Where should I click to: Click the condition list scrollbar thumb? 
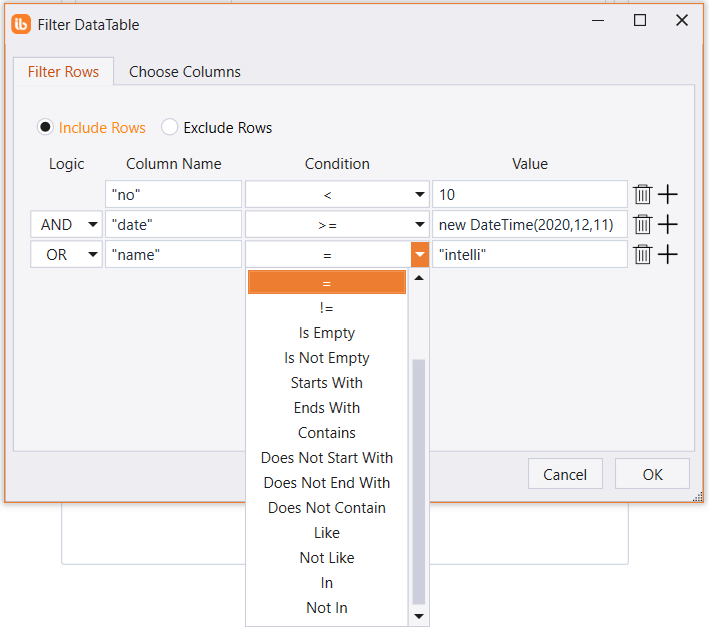coord(419,482)
